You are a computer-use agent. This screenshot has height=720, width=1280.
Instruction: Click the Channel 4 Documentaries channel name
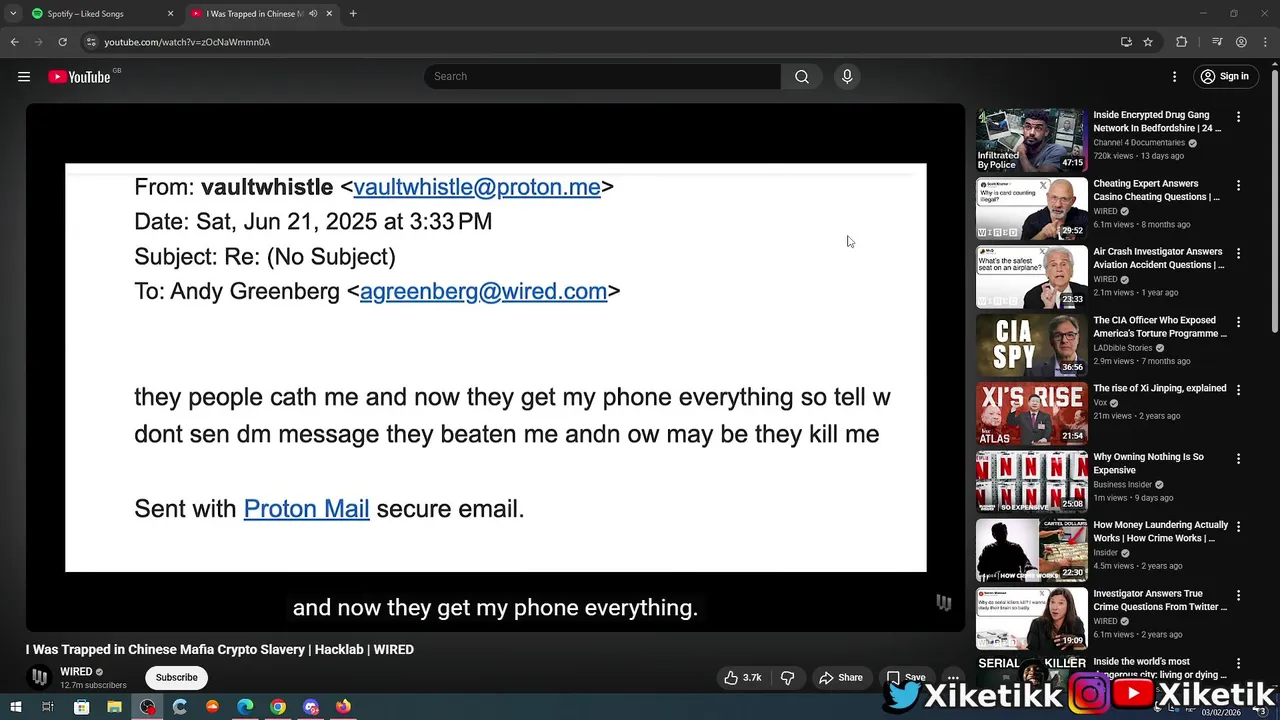[x=1139, y=143]
